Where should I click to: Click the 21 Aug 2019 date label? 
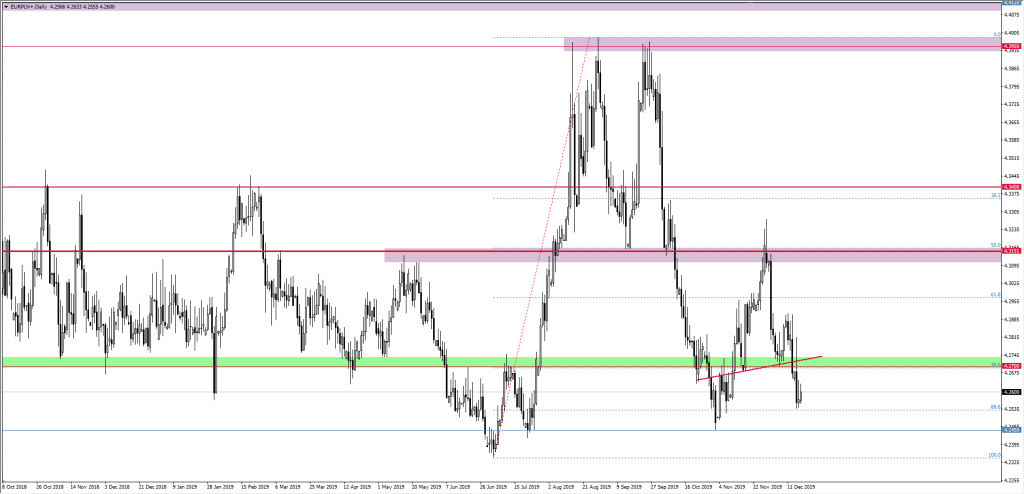596,487
